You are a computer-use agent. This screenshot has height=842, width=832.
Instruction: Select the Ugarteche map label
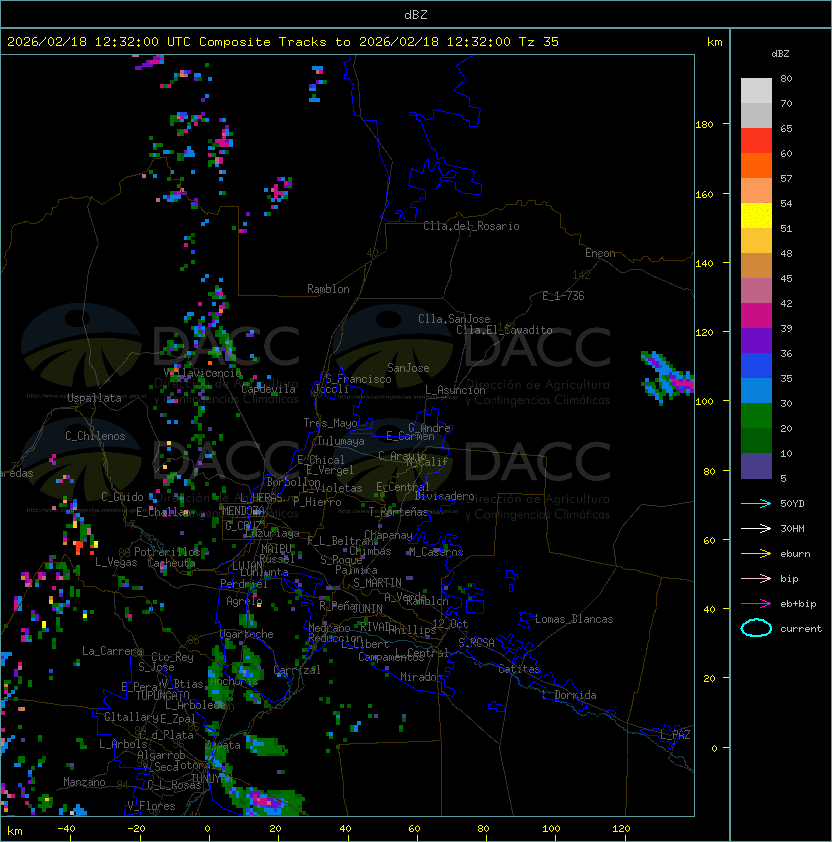(x=247, y=634)
